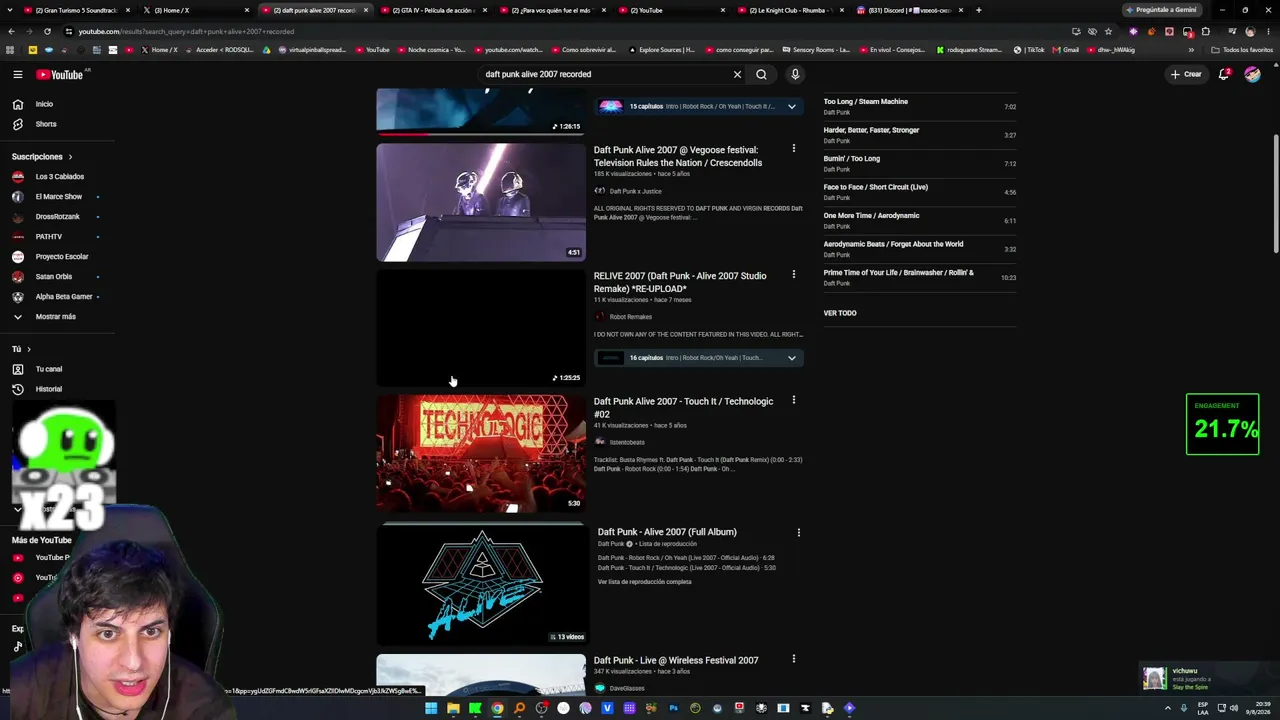The image size is (1280, 720).
Task: Open the account avatar menu
Action: [1252, 74]
